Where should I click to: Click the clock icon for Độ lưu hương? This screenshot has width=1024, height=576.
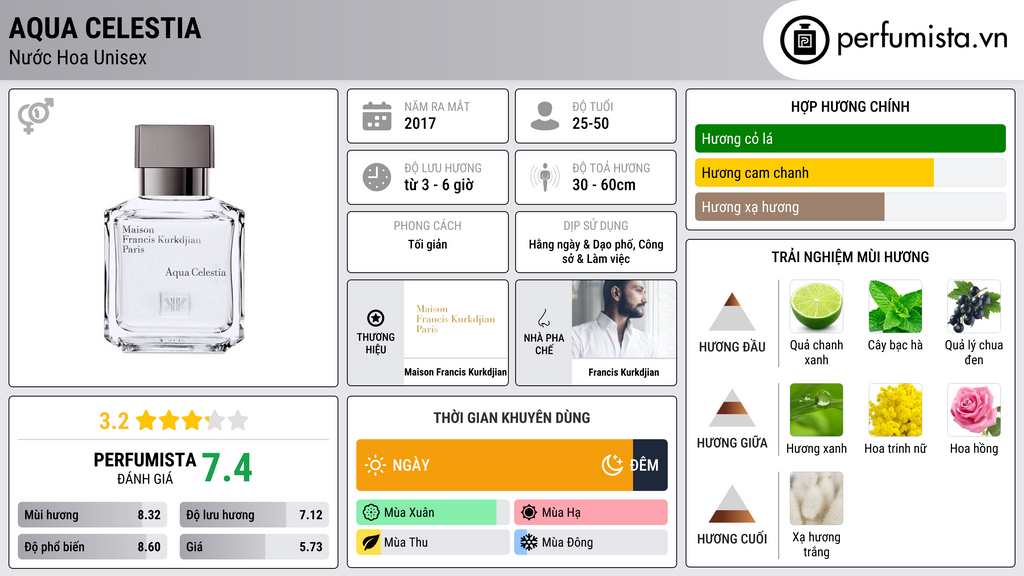click(377, 177)
